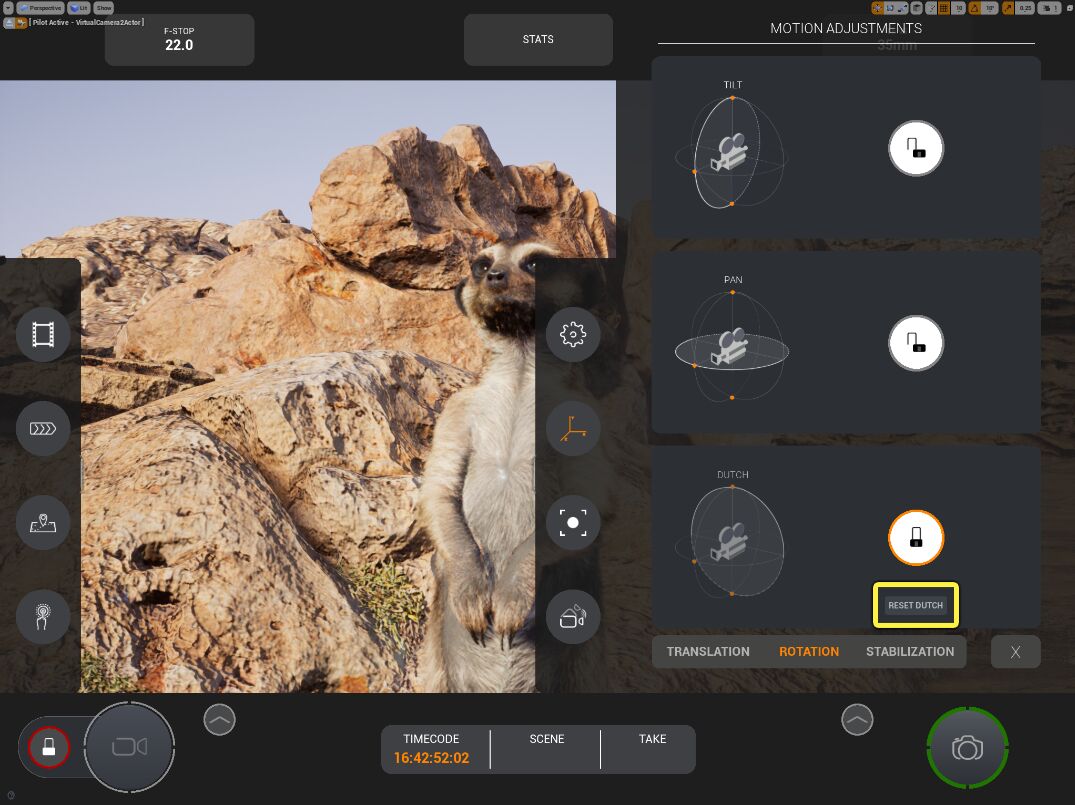Open the map waypoints icon
This screenshot has width=1075, height=805.
pyautogui.click(x=43, y=522)
